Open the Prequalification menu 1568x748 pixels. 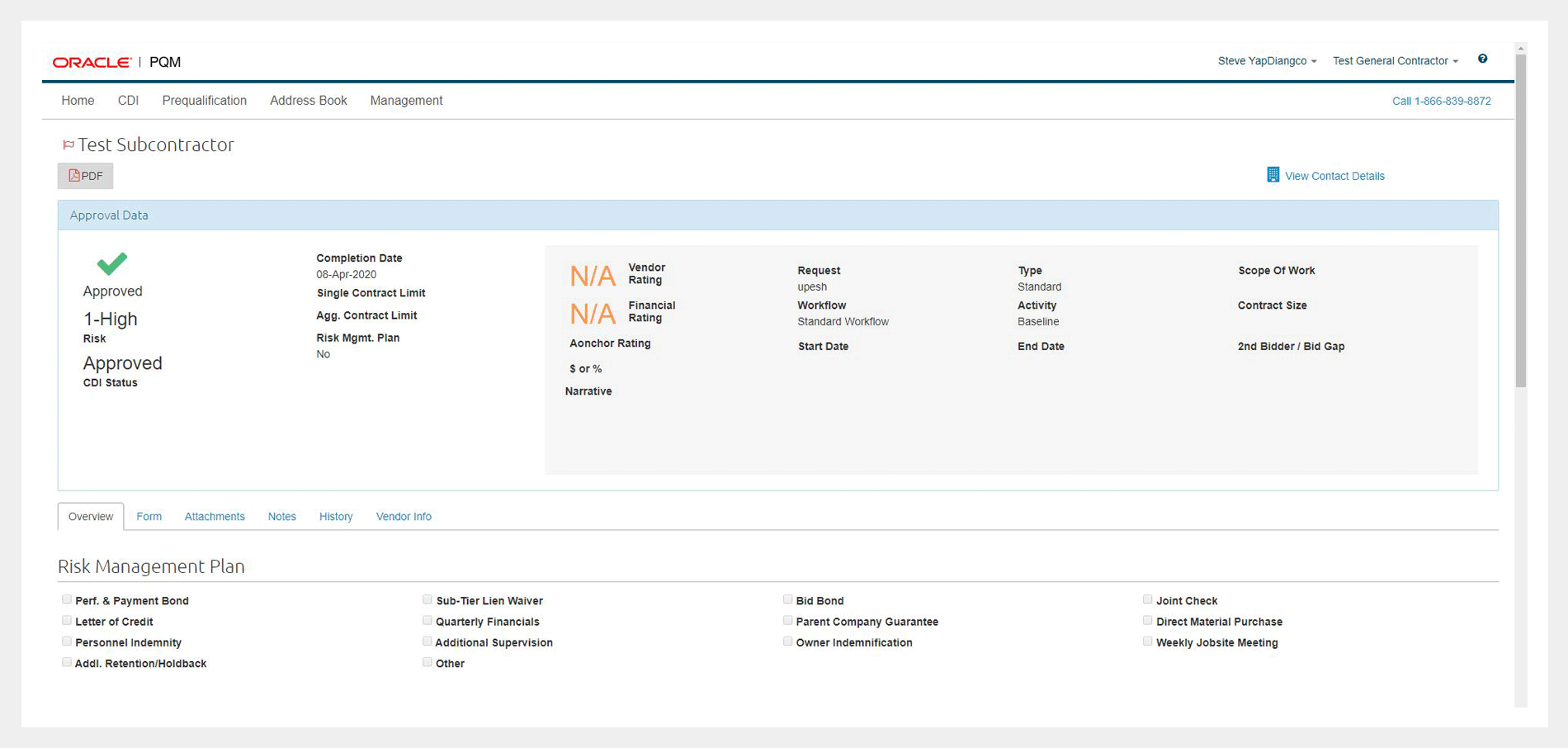click(204, 101)
